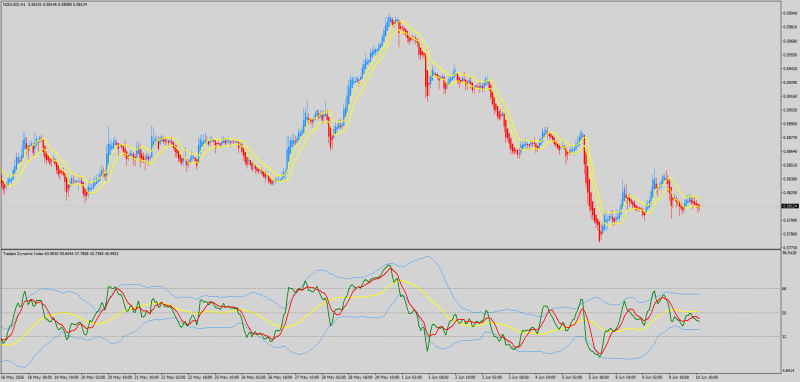
Task: Click the 50 level label in the indicator scale
Action: tap(784, 313)
